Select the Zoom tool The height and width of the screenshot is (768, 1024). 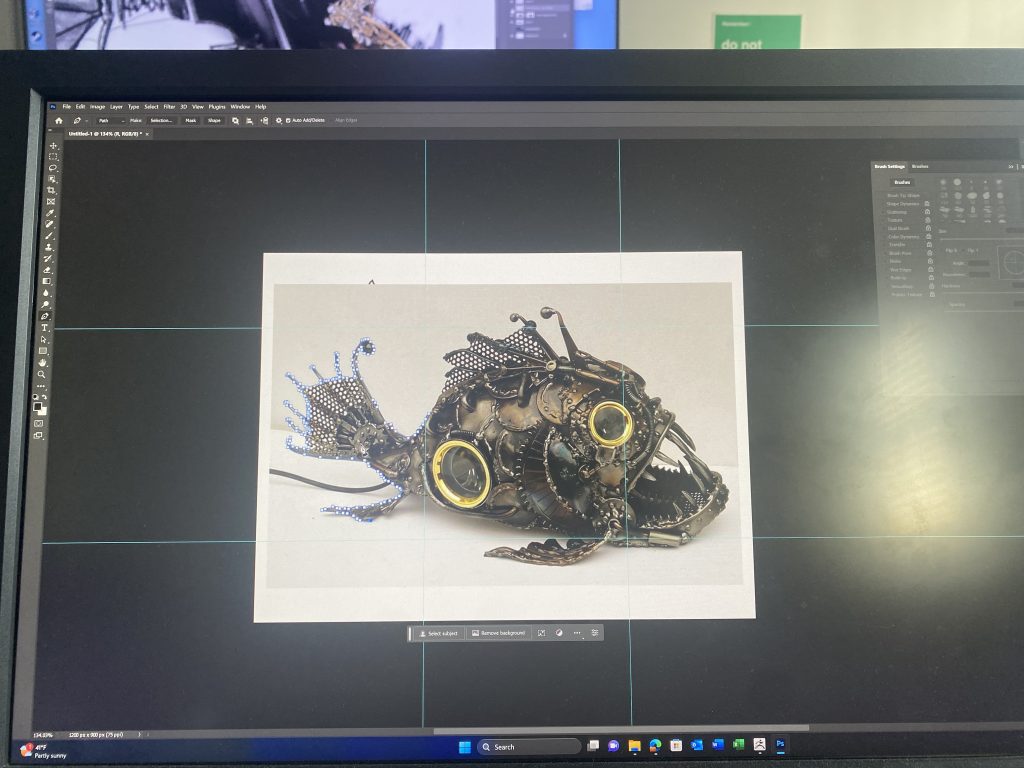click(x=42, y=374)
